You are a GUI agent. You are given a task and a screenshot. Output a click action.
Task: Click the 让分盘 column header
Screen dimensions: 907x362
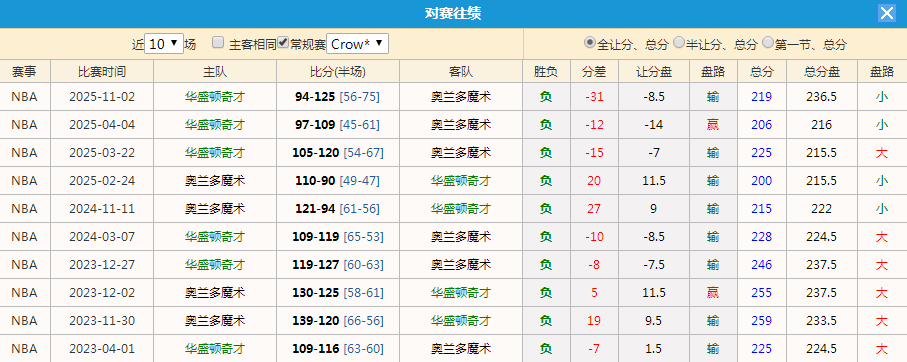654,72
